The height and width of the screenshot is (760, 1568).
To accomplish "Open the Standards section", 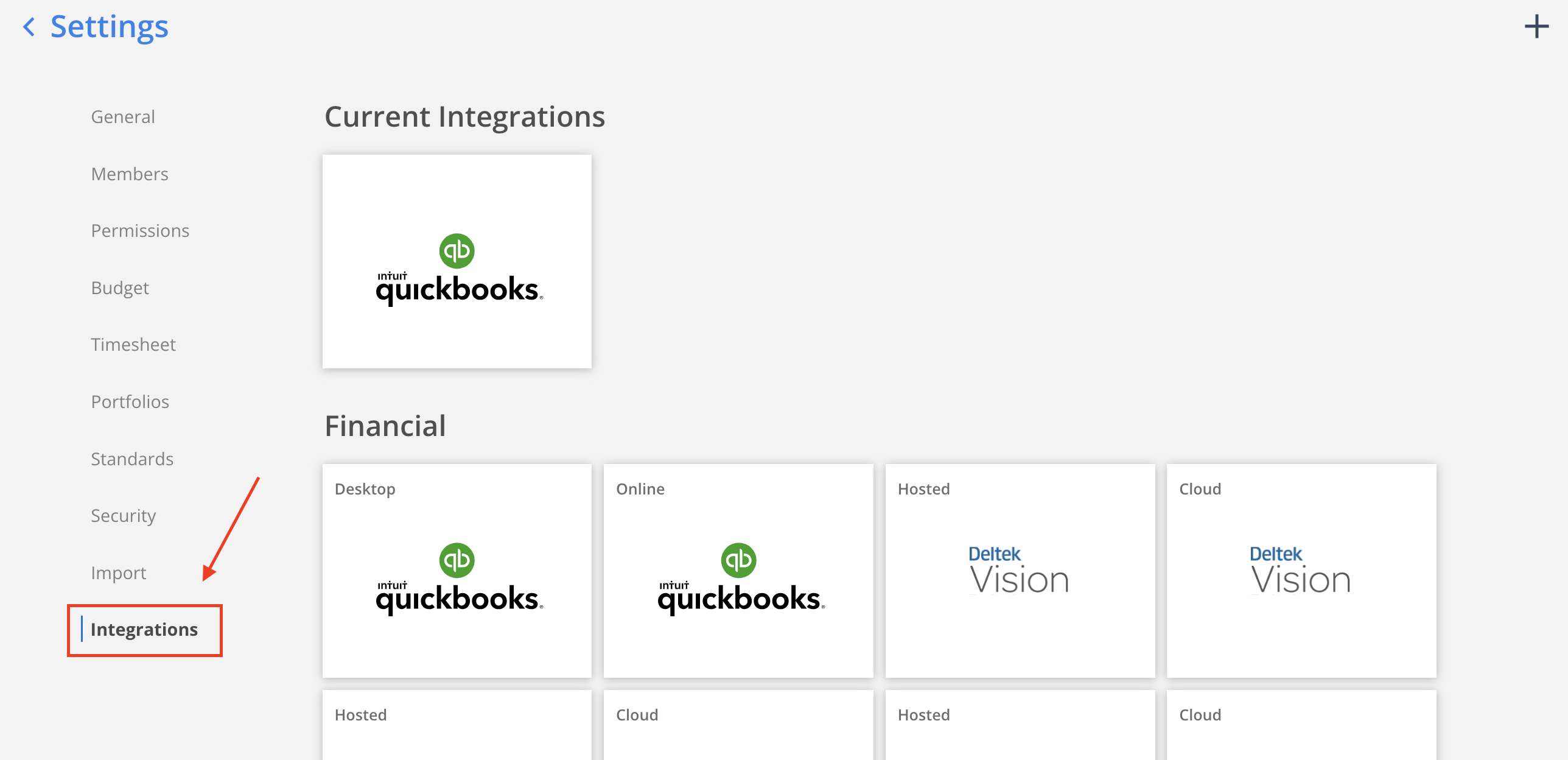I will [132, 459].
